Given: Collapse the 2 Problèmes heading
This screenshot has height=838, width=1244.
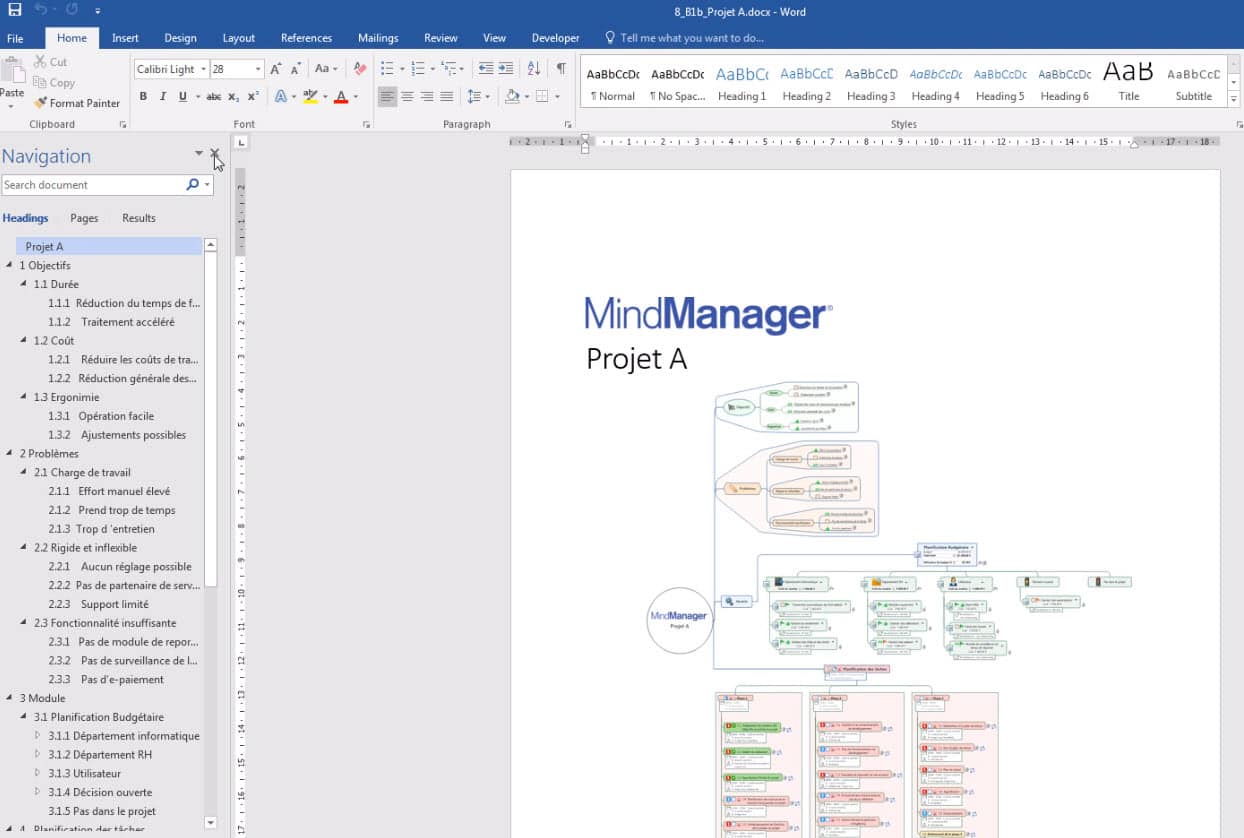Looking at the screenshot, I should (x=10, y=453).
